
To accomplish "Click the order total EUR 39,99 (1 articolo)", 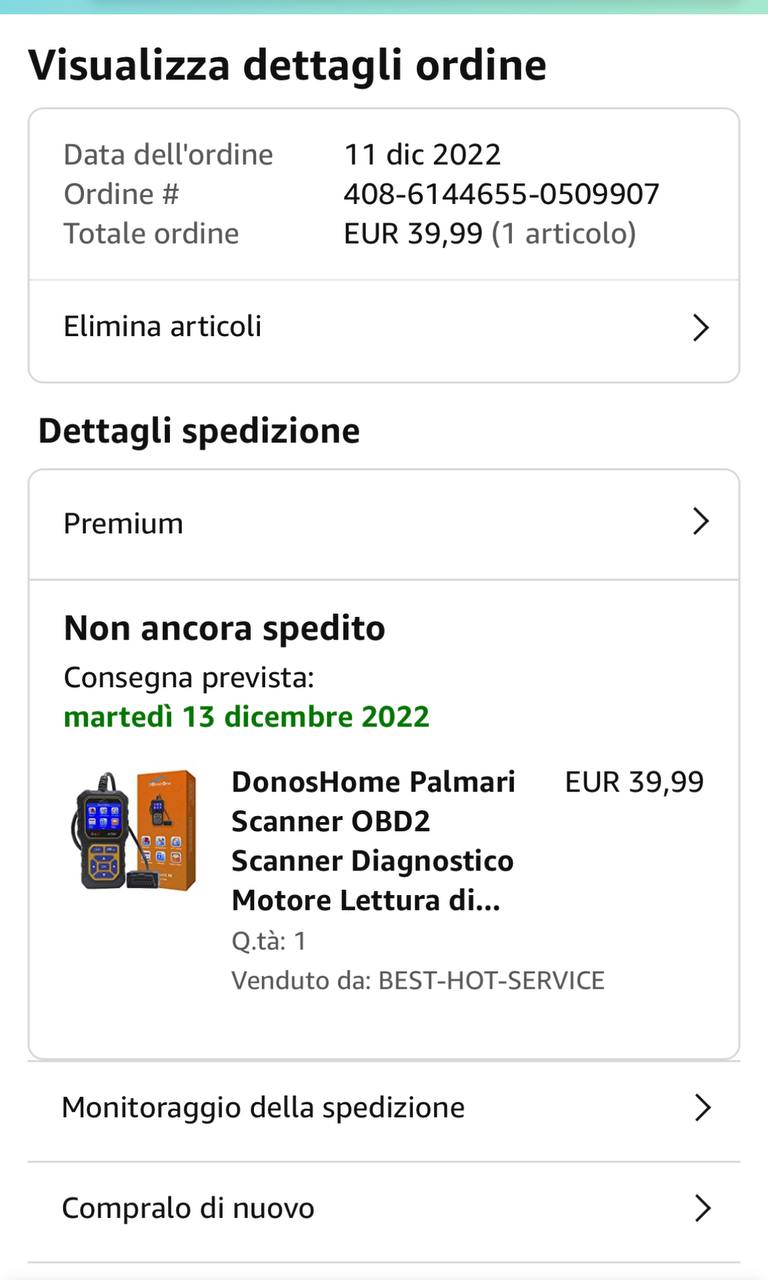I will [490, 234].
